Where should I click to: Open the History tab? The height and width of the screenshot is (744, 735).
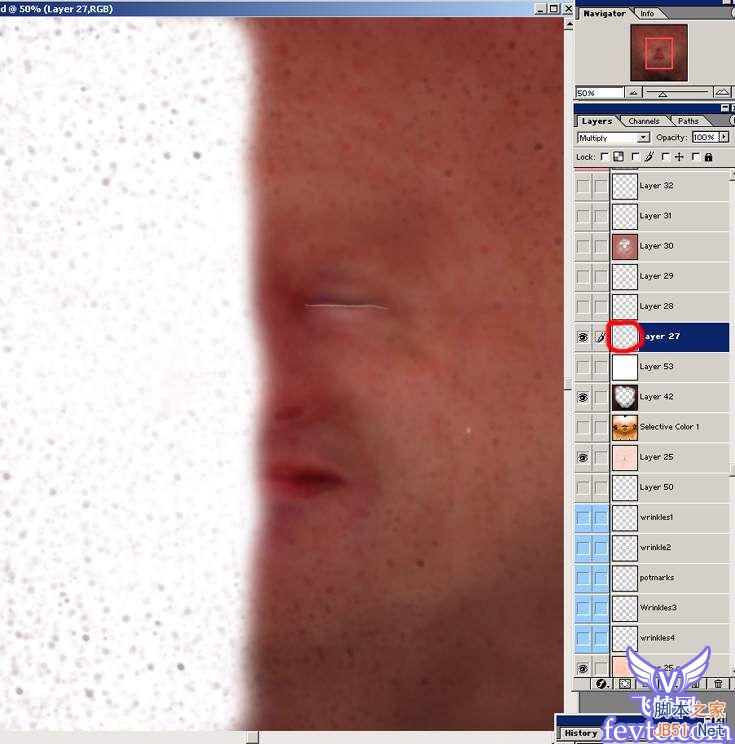[581, 733]
